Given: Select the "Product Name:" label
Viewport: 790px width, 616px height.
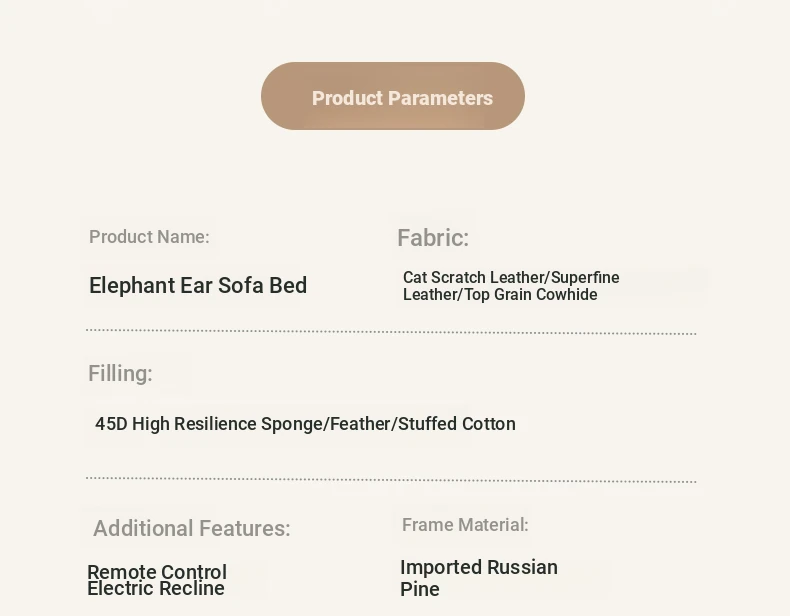Looking at the screenshot, I should point(149,237).
